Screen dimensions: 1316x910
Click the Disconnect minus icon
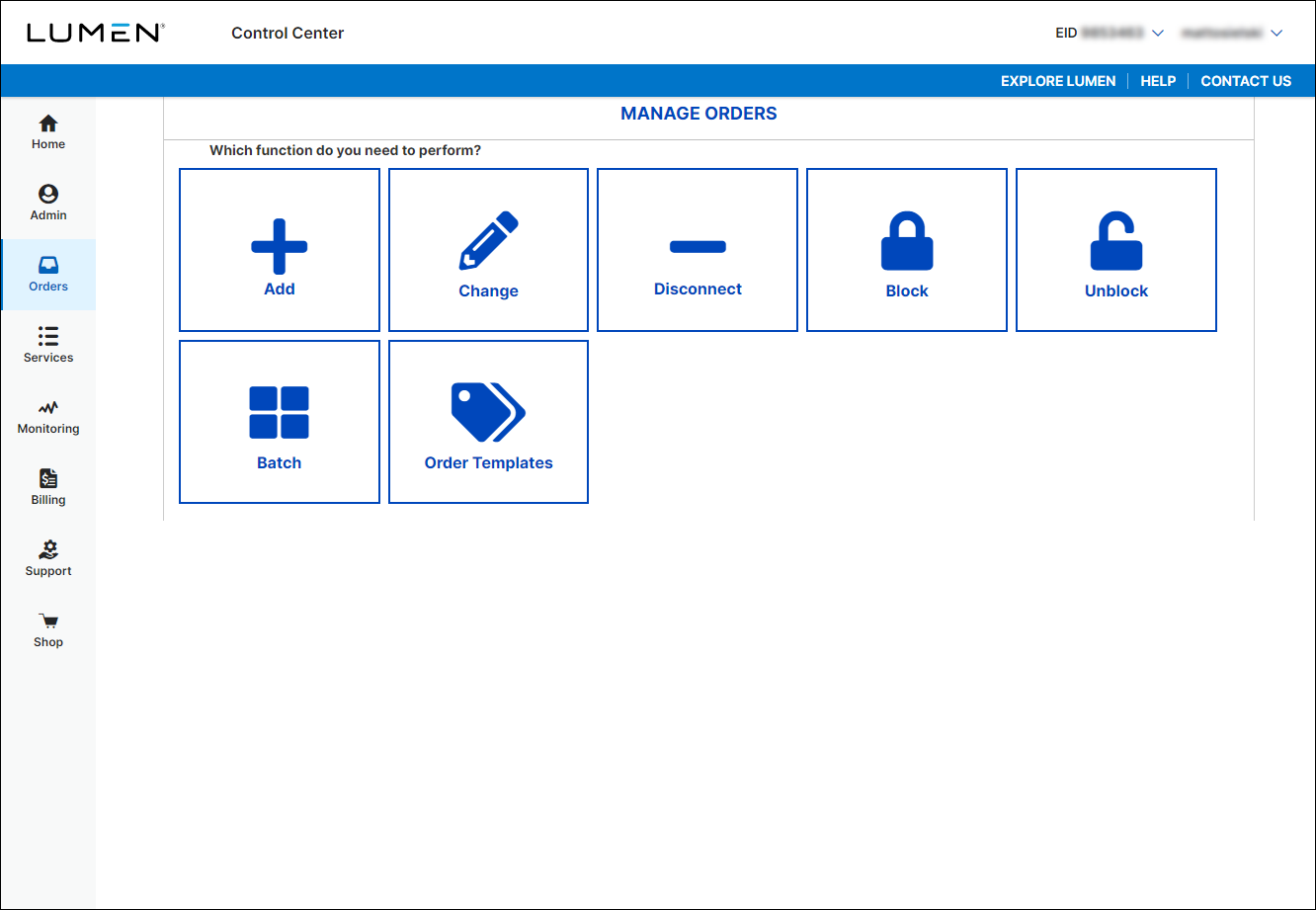[x=698, y=247]
